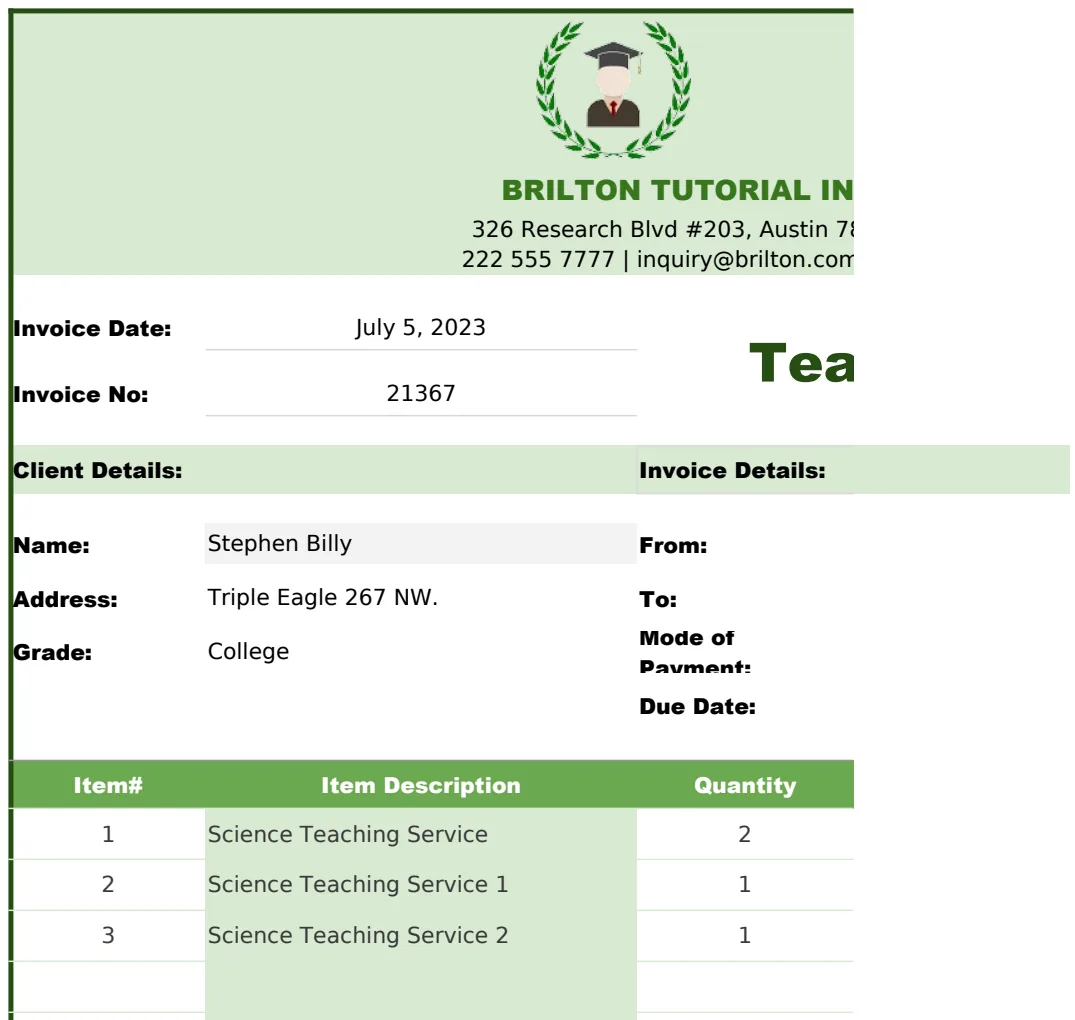The image size is (1075, 1020).
Task: Select the To label
Action: 658,600
